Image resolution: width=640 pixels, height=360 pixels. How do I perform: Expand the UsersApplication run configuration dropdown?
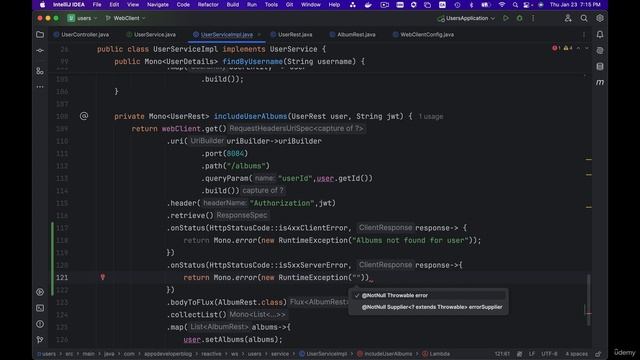pyautogui.click(x=466, y=18)
